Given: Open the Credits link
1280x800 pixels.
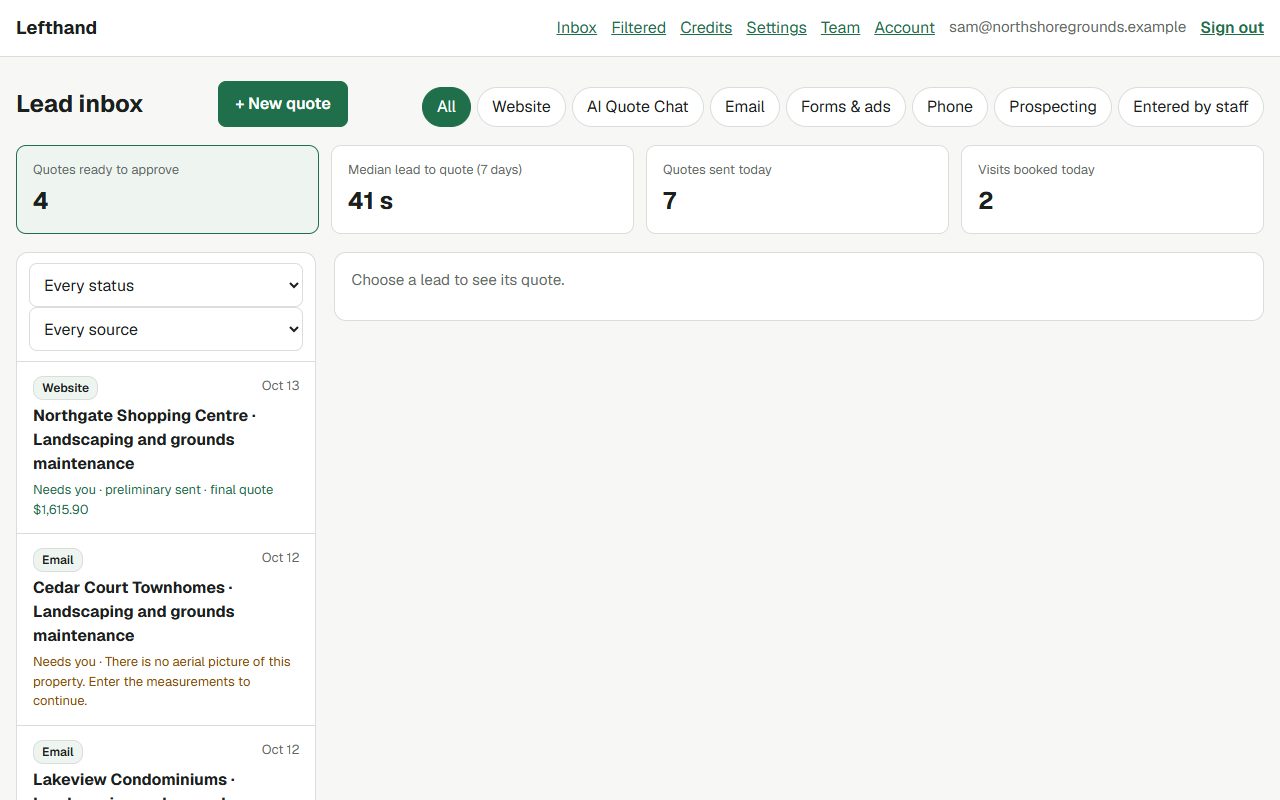Looking at the screenshot, I should pos(706,28).
